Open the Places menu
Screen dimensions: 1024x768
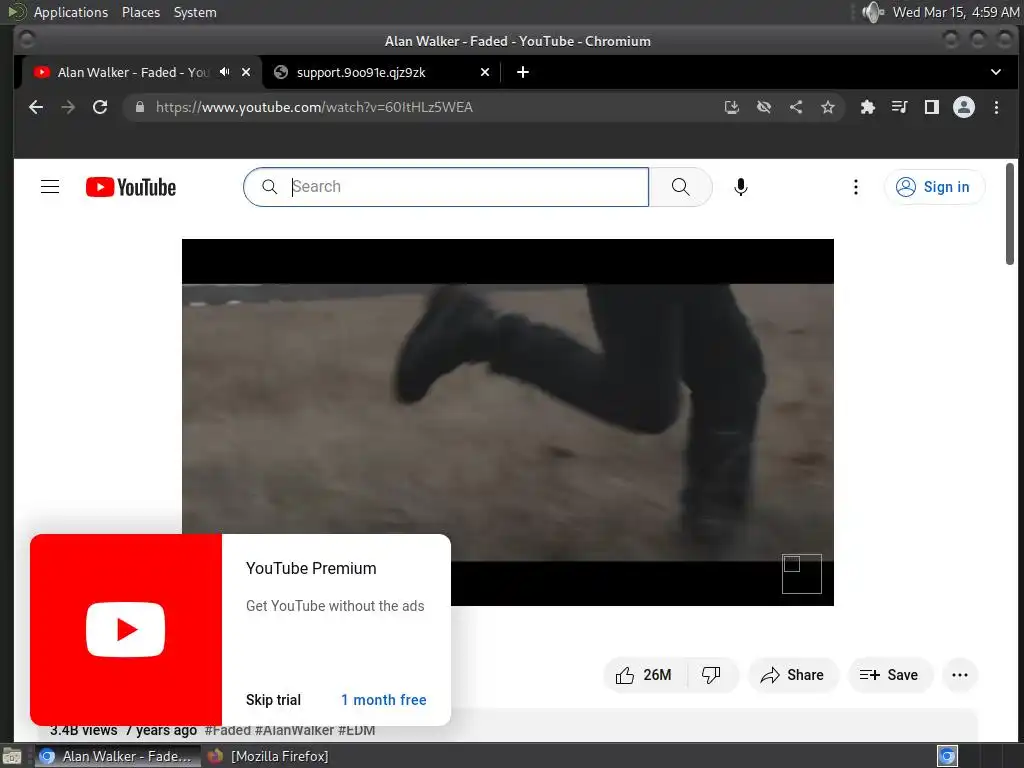141,12
